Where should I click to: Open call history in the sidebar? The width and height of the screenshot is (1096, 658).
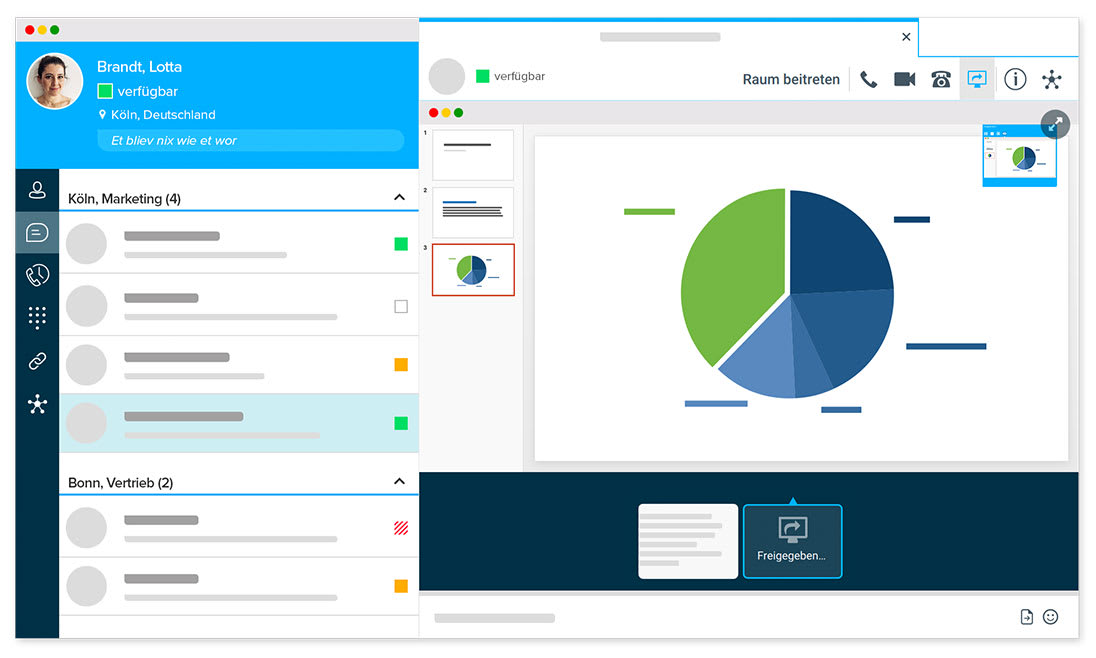coord(37,275)
